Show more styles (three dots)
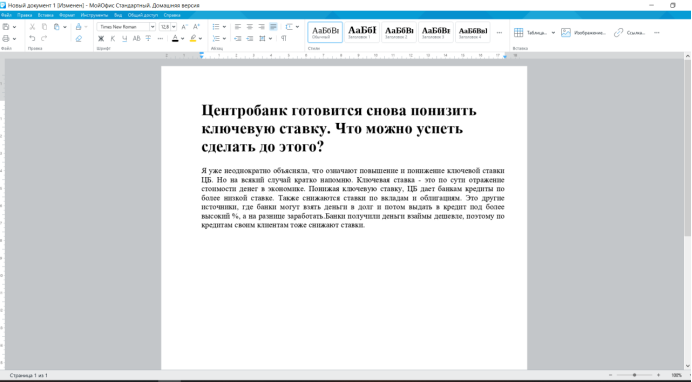The width and height of the screenshot is (692, 382). pos(500,33)
